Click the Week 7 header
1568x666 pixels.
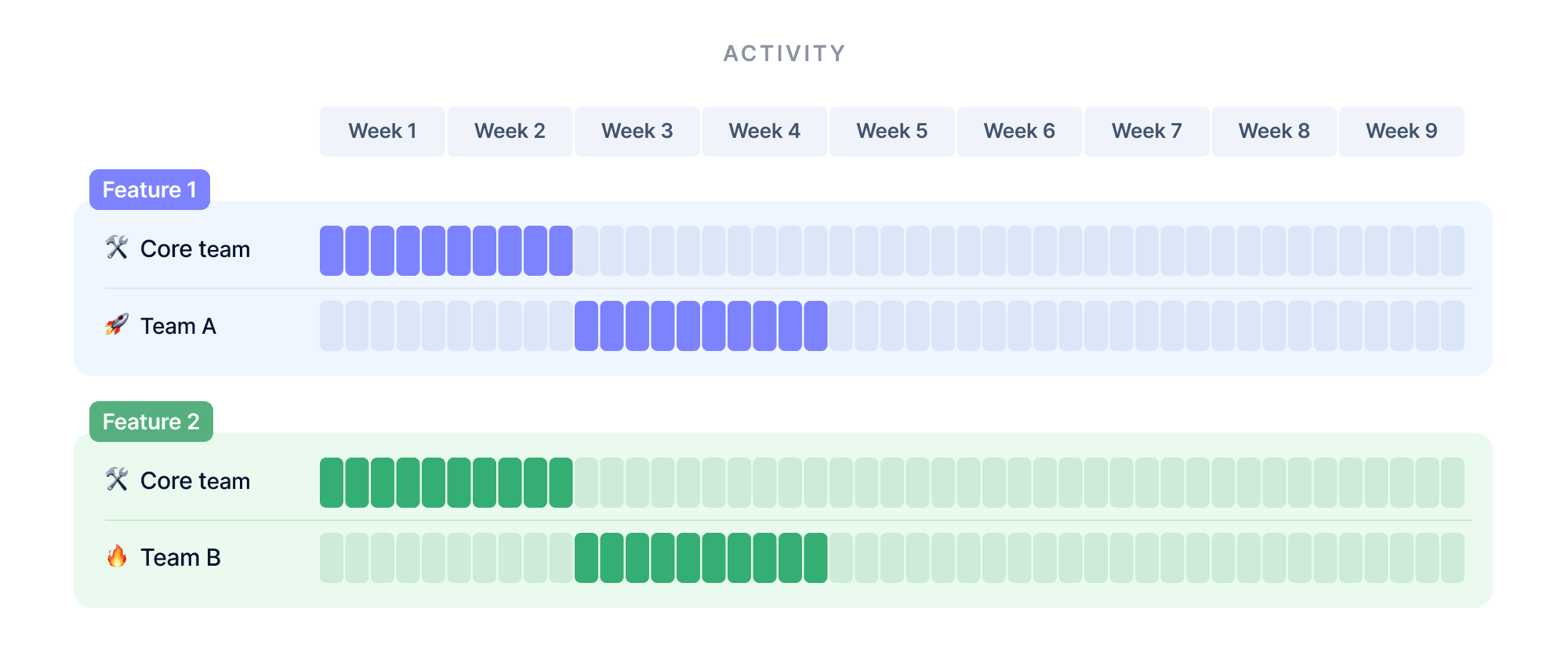pos(1147,132)
